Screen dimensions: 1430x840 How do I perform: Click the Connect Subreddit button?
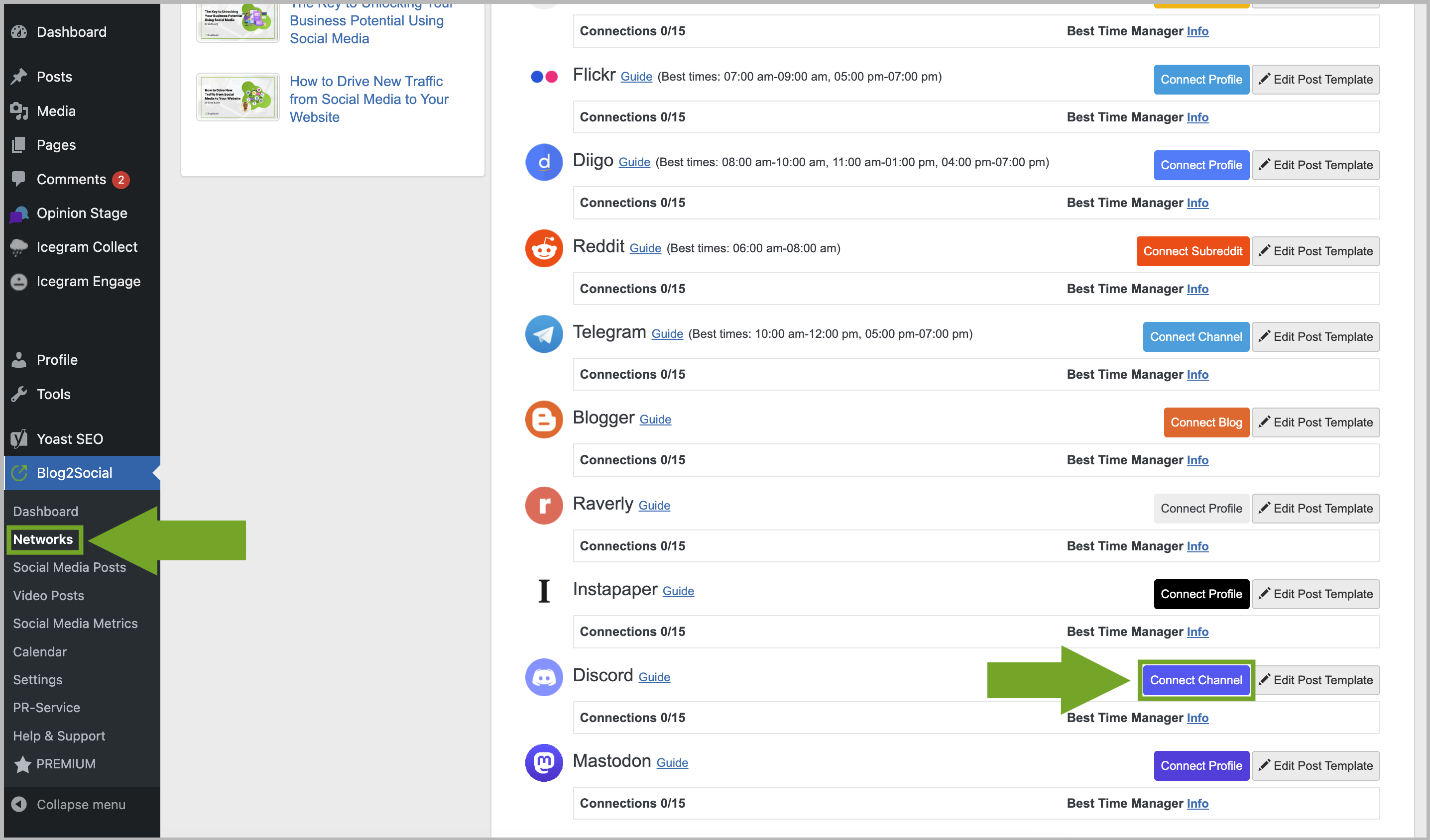click(x=1193, y=251)
